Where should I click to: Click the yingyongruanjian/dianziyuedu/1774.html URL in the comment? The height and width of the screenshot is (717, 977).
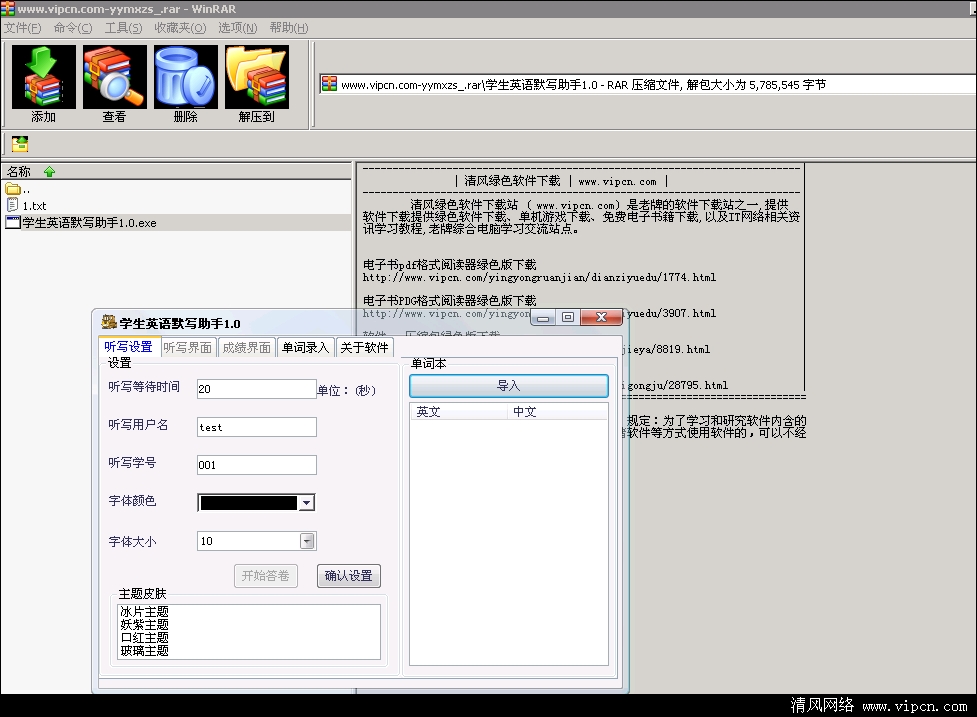point(539,277)
